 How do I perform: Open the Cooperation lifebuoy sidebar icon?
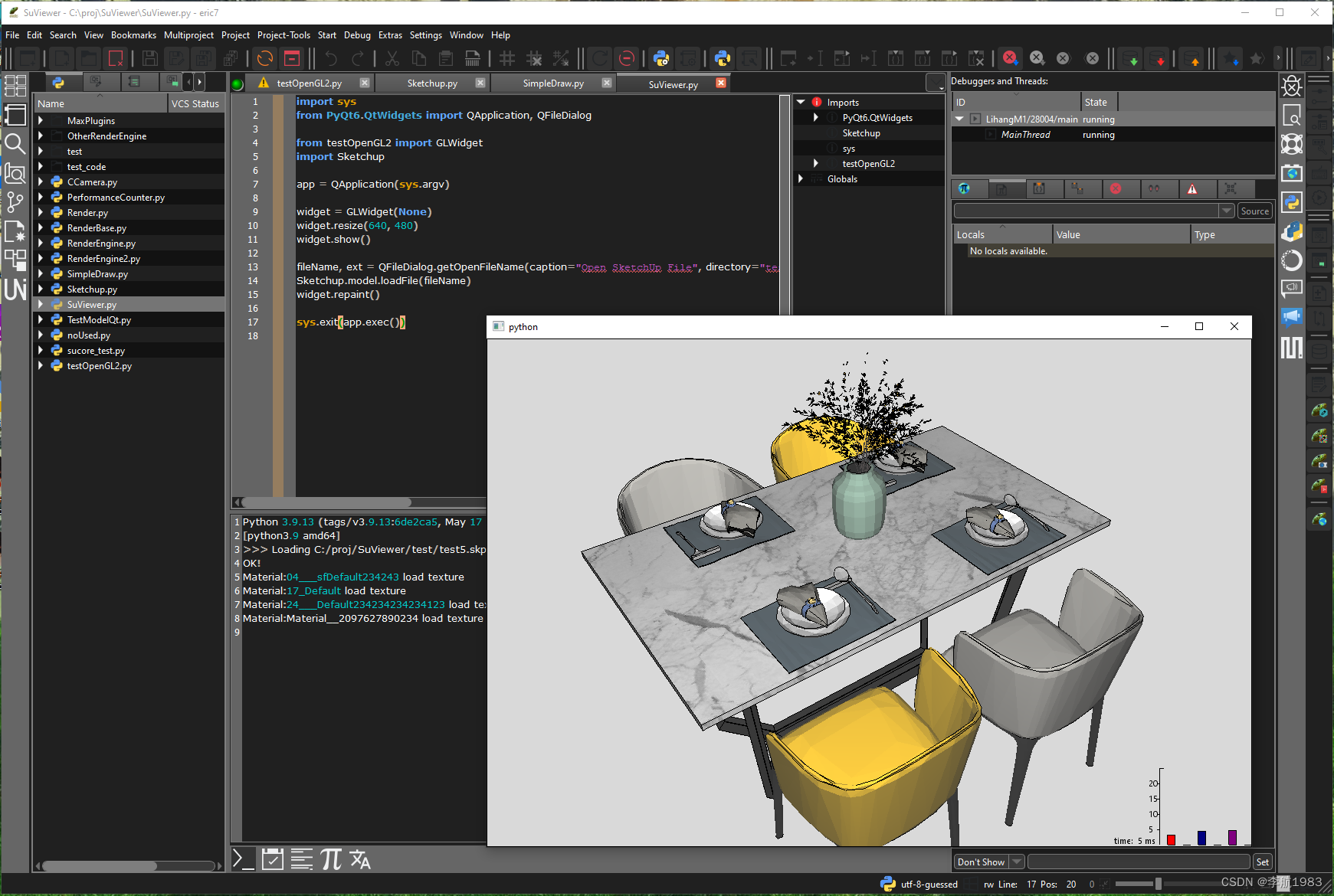click(x=1292, y=144)
